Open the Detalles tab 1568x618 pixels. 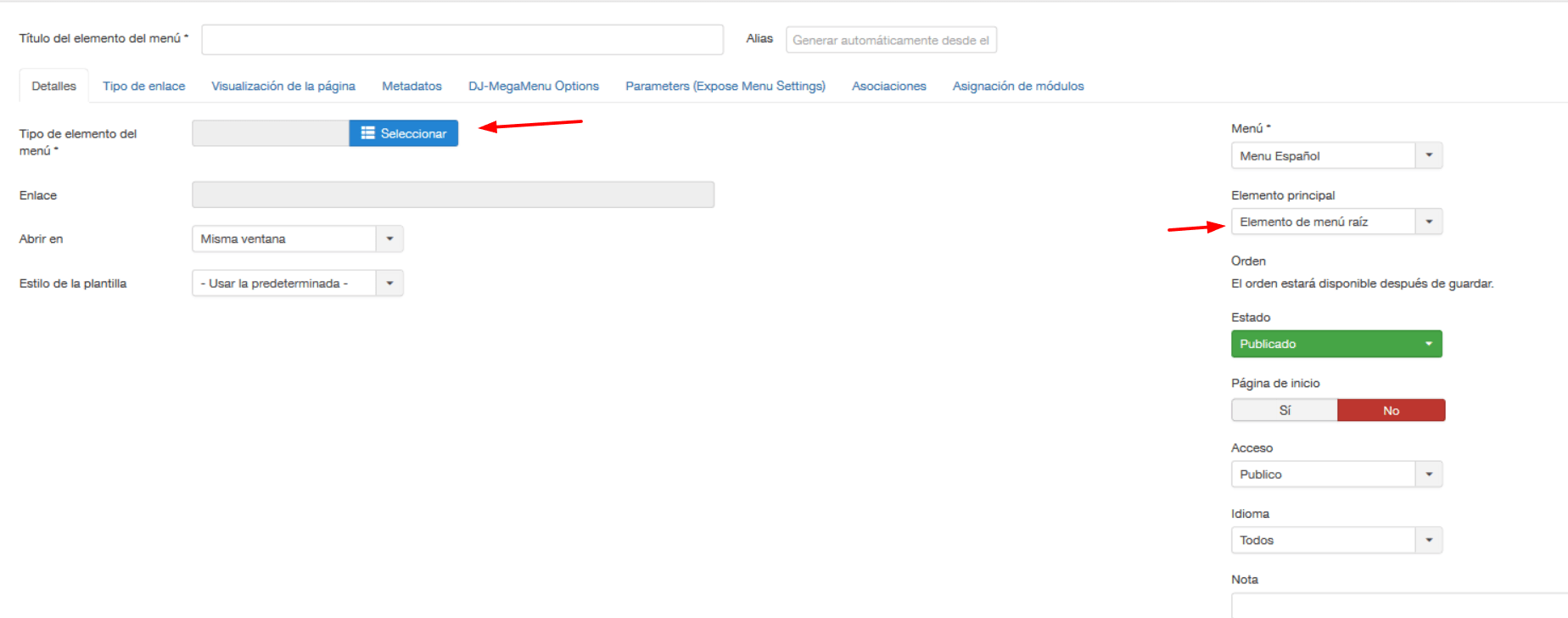54,86
